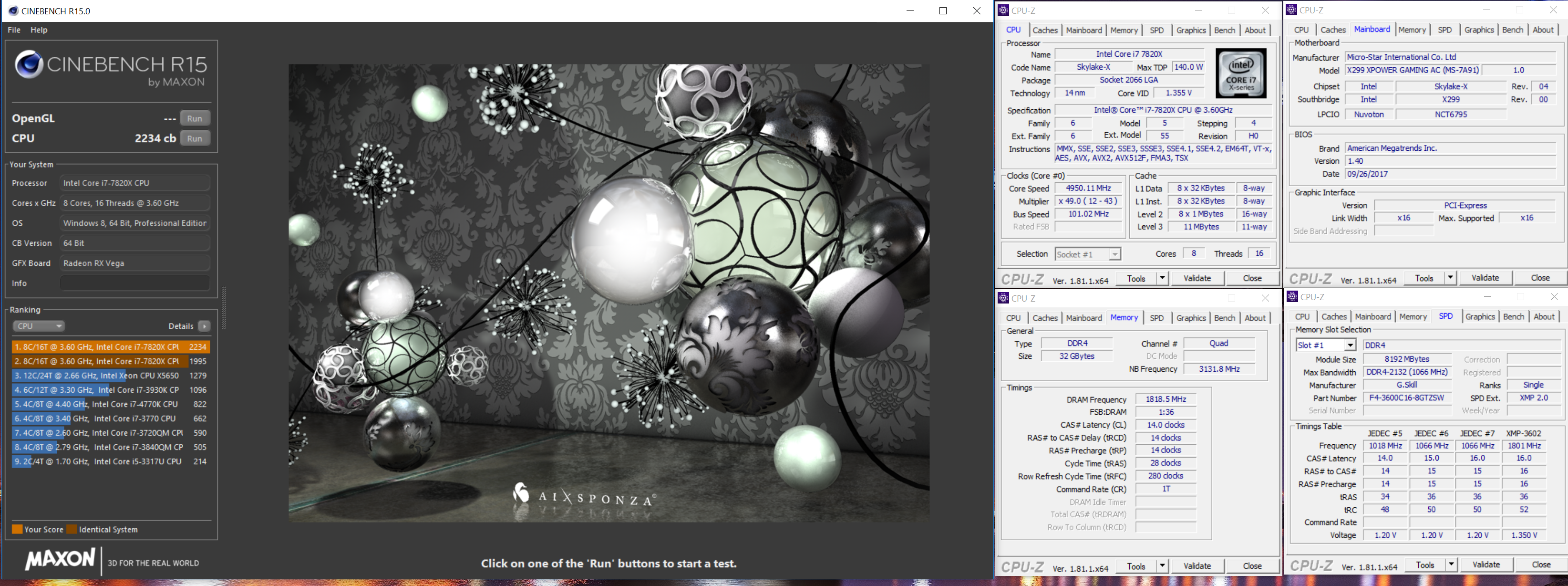Click part number F4-3600C16-8GTZSW
This screenshot has height=586, width=1568.
click(1407, 398)
